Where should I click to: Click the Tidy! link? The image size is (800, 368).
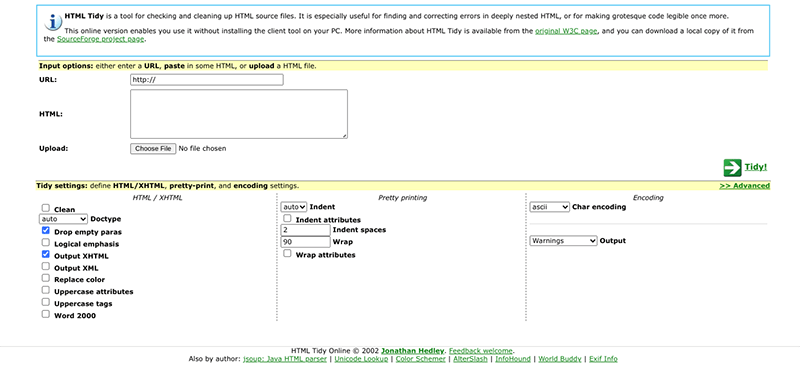(x=756, y=167)
